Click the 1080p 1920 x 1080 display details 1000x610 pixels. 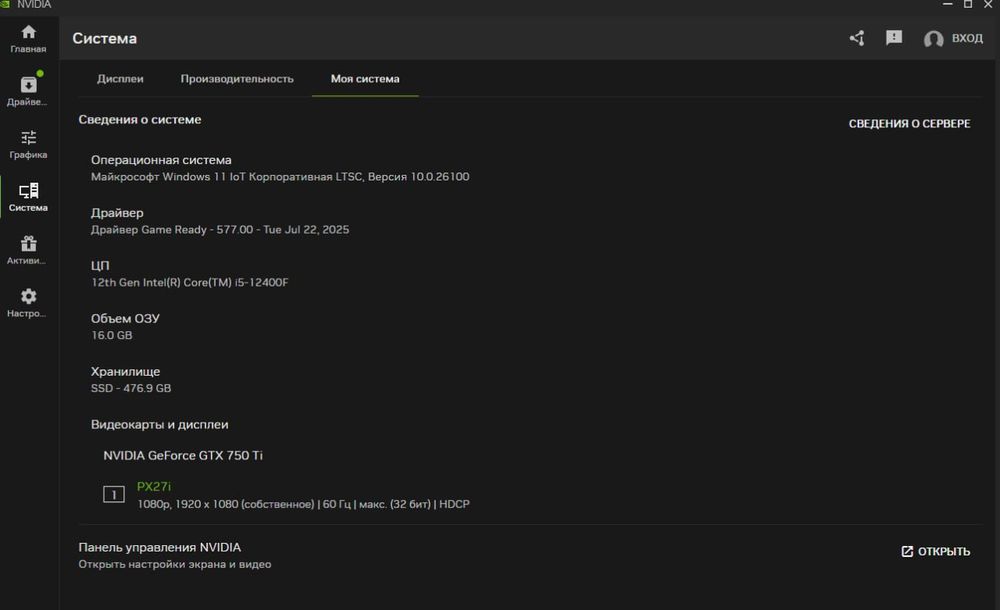304,504
